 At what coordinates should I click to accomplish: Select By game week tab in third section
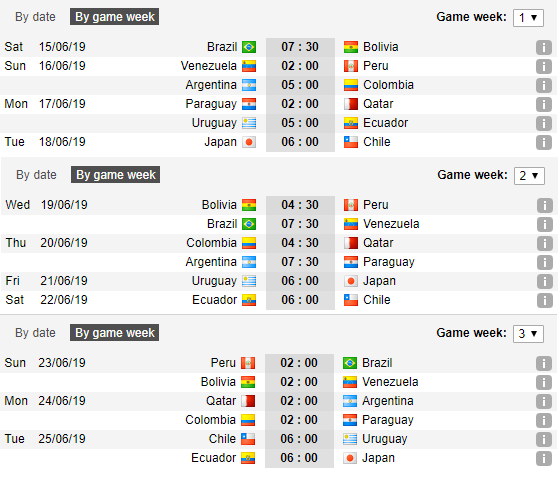114,333
